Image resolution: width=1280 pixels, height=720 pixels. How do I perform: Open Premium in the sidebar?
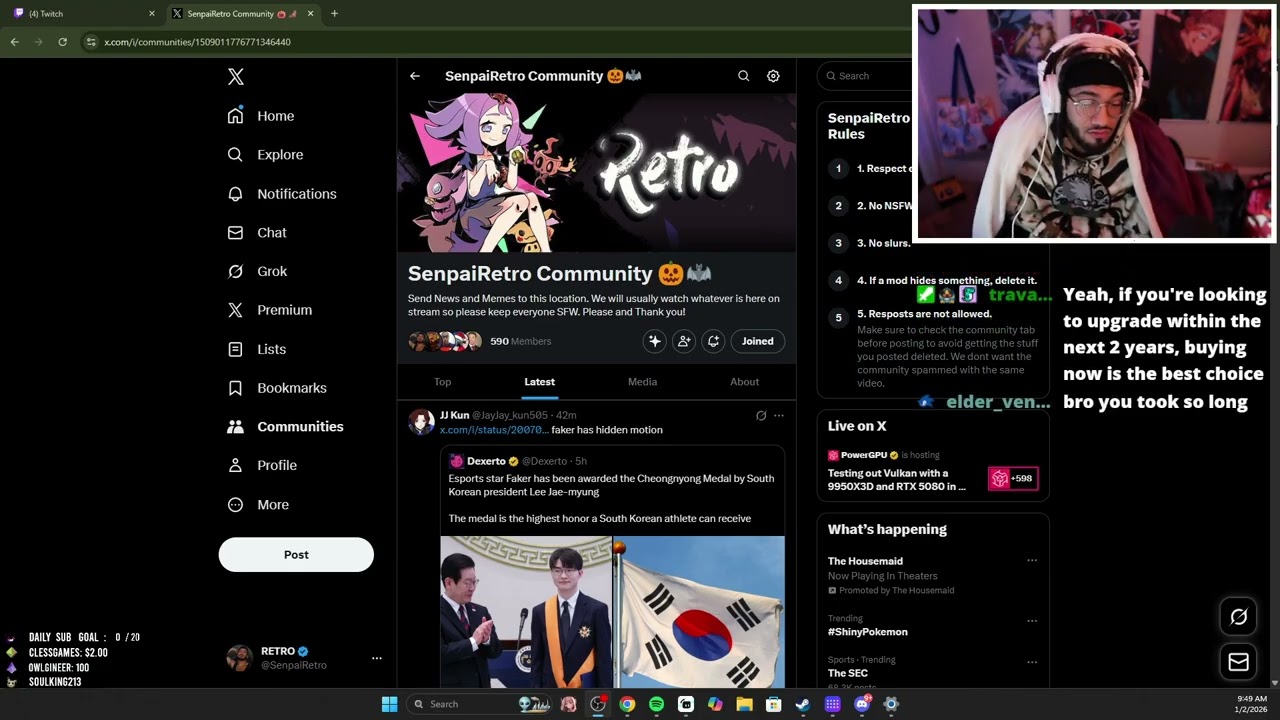270,310
